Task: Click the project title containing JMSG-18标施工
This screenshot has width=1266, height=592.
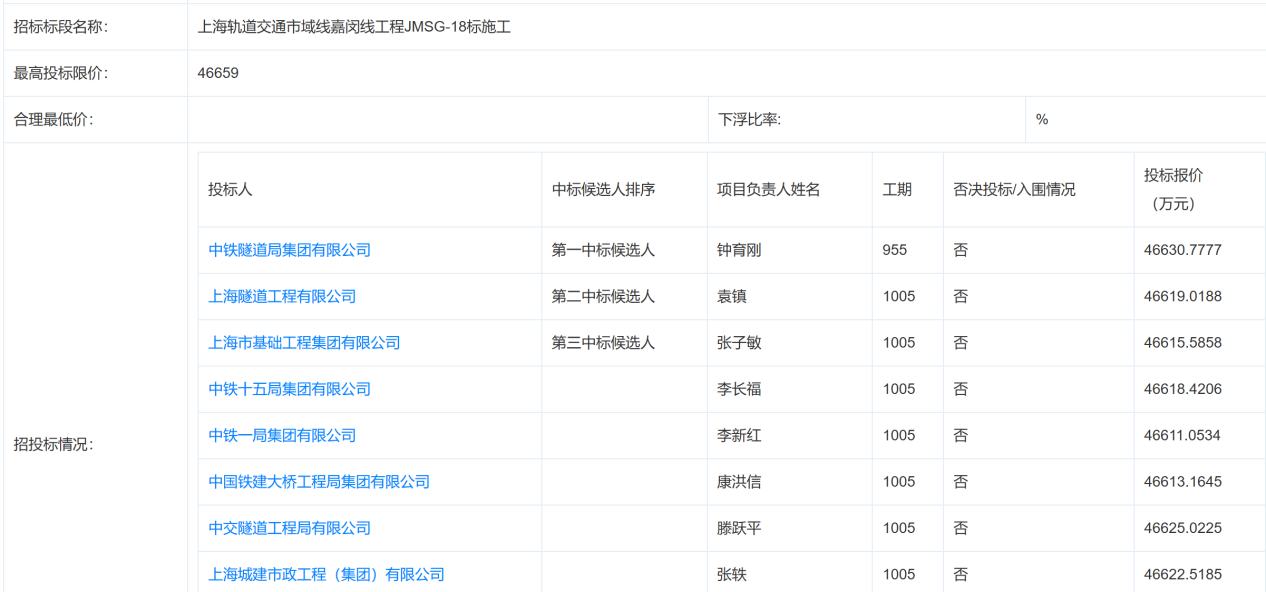Action: [x=354, y=27]
